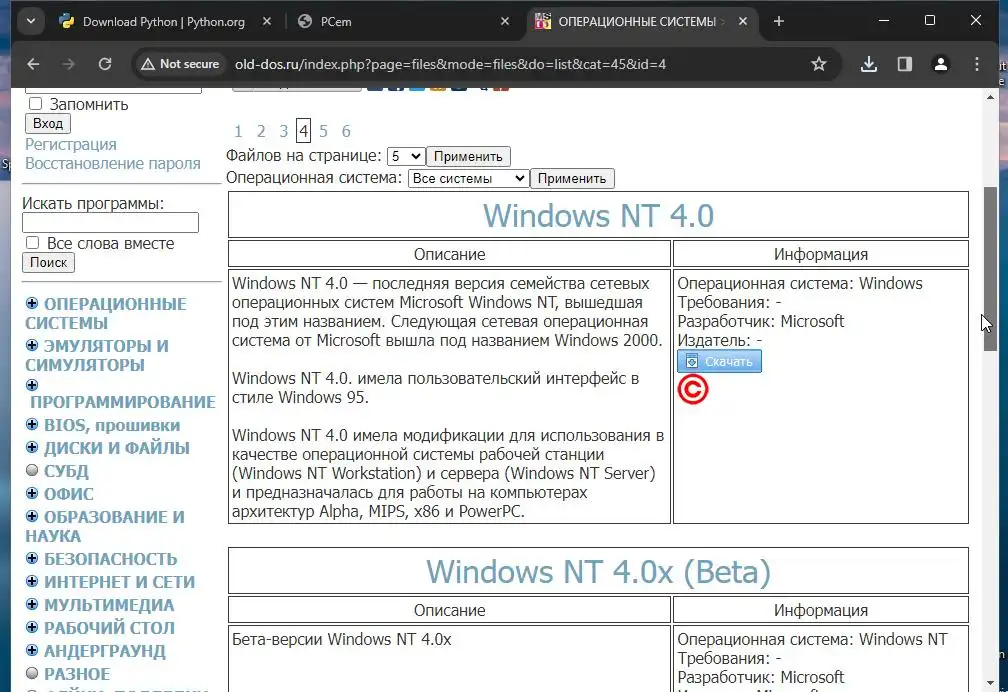
Task: Open Windows NT 4.0x (Beta) title link
Action: [598, 572]
